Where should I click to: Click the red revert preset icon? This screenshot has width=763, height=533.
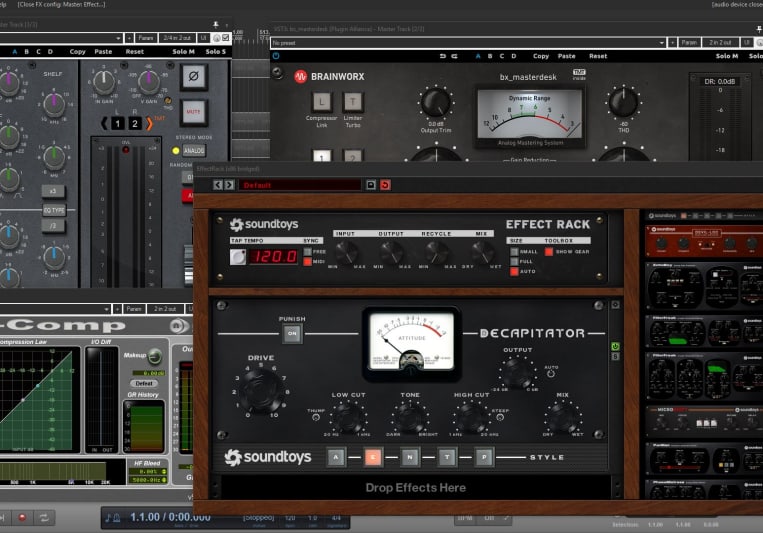click(385, 185)
